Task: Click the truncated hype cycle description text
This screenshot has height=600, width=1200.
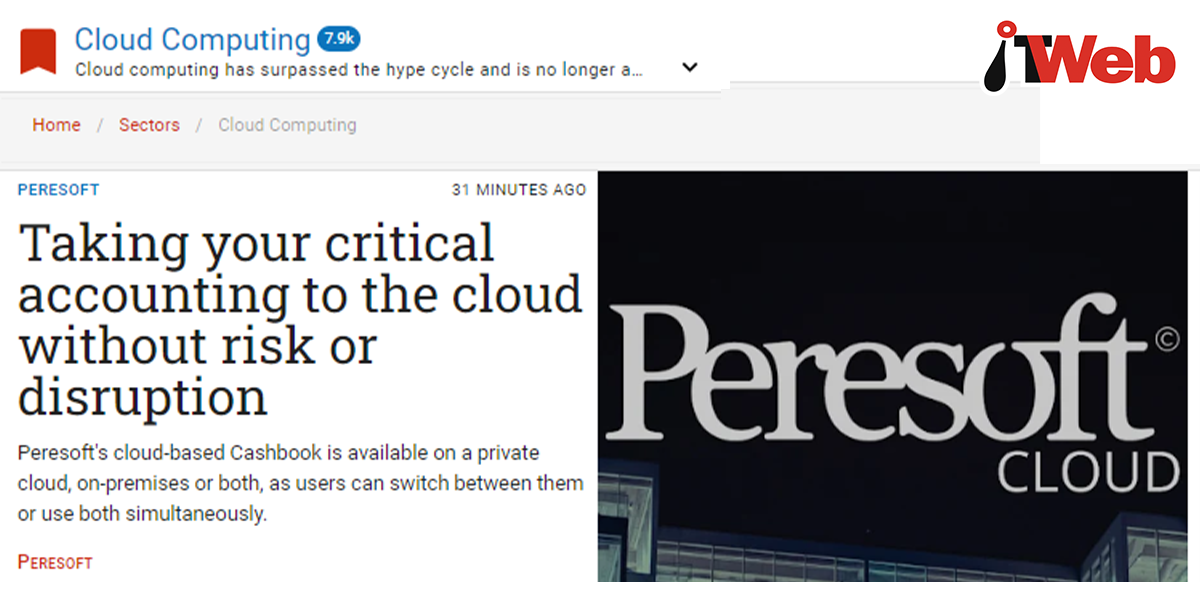Action: (359, 71)
